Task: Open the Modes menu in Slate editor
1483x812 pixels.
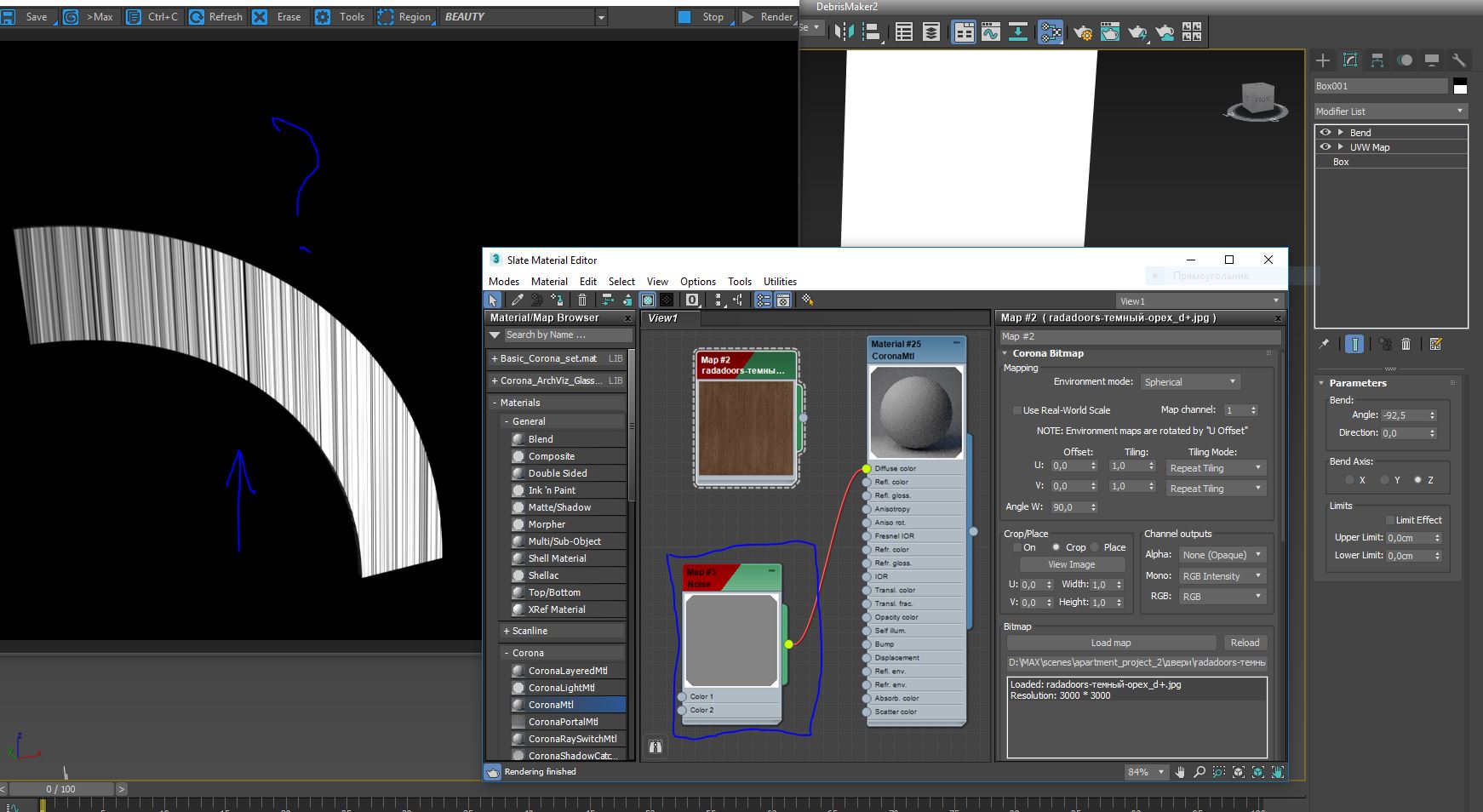Action: (504, 282)
